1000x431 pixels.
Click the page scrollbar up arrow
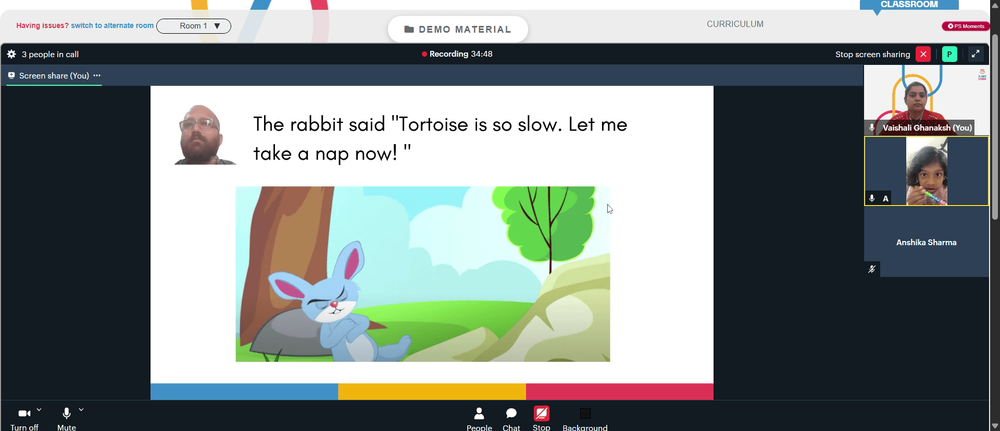(995, 4)
